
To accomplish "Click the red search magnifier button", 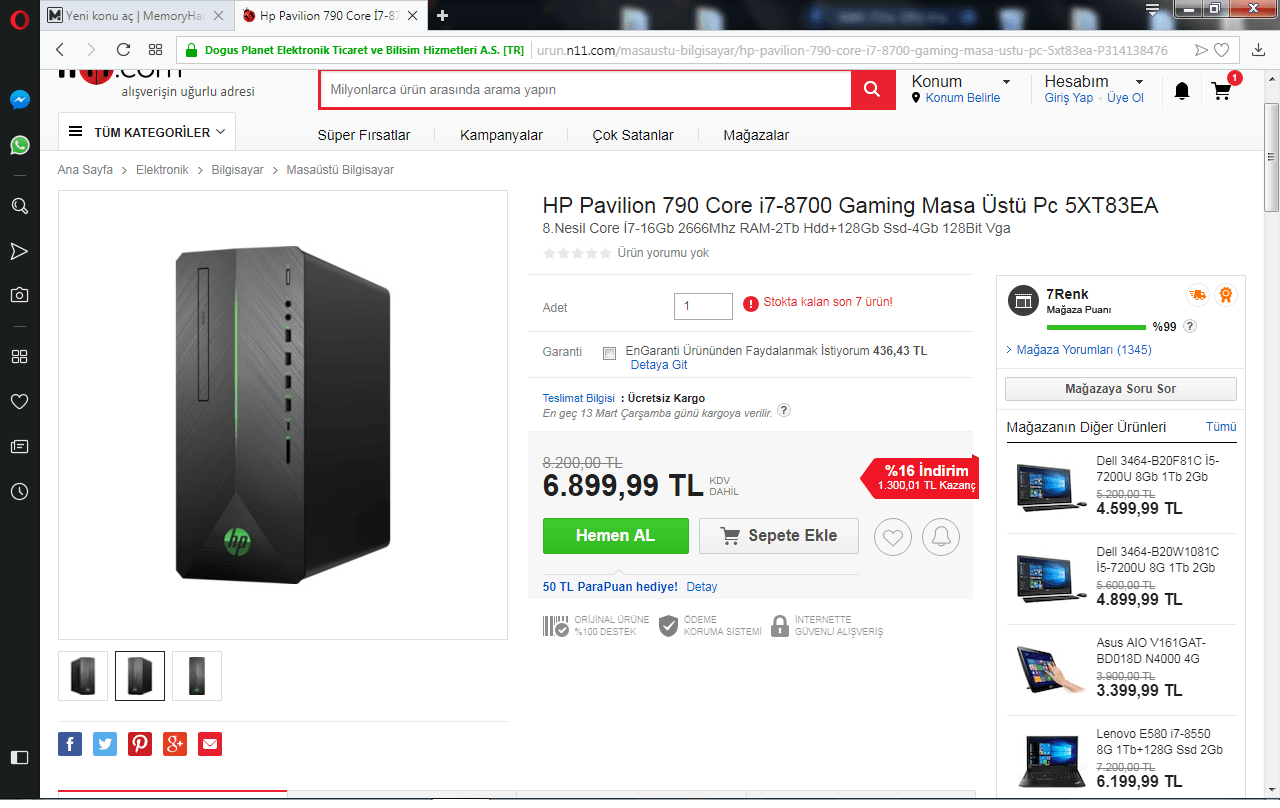I will (x=872, y=90).
